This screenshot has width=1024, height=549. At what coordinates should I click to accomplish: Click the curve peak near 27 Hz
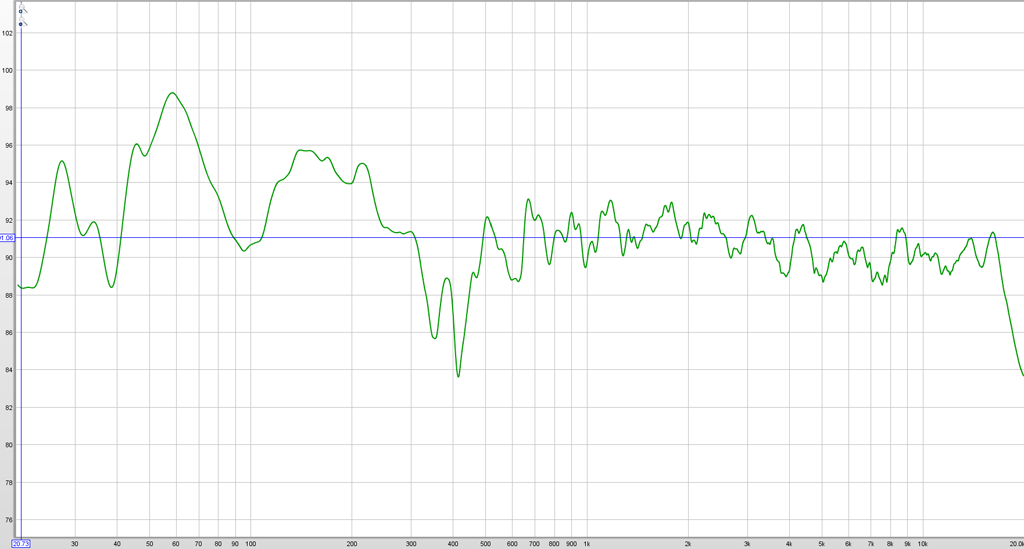coord(62,161)
